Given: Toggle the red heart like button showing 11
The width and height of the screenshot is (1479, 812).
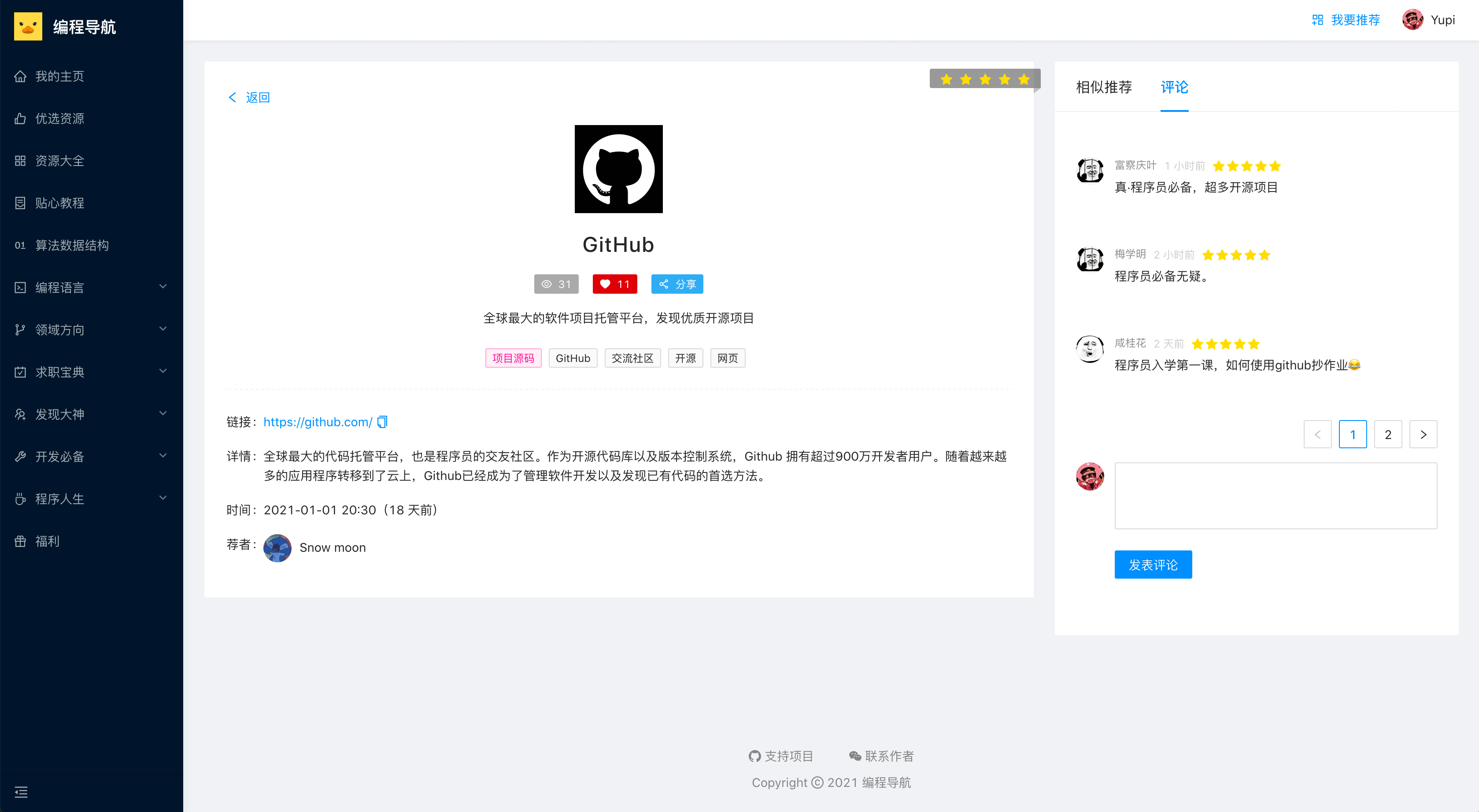Looking at the screenshot, I should (614, 284).
